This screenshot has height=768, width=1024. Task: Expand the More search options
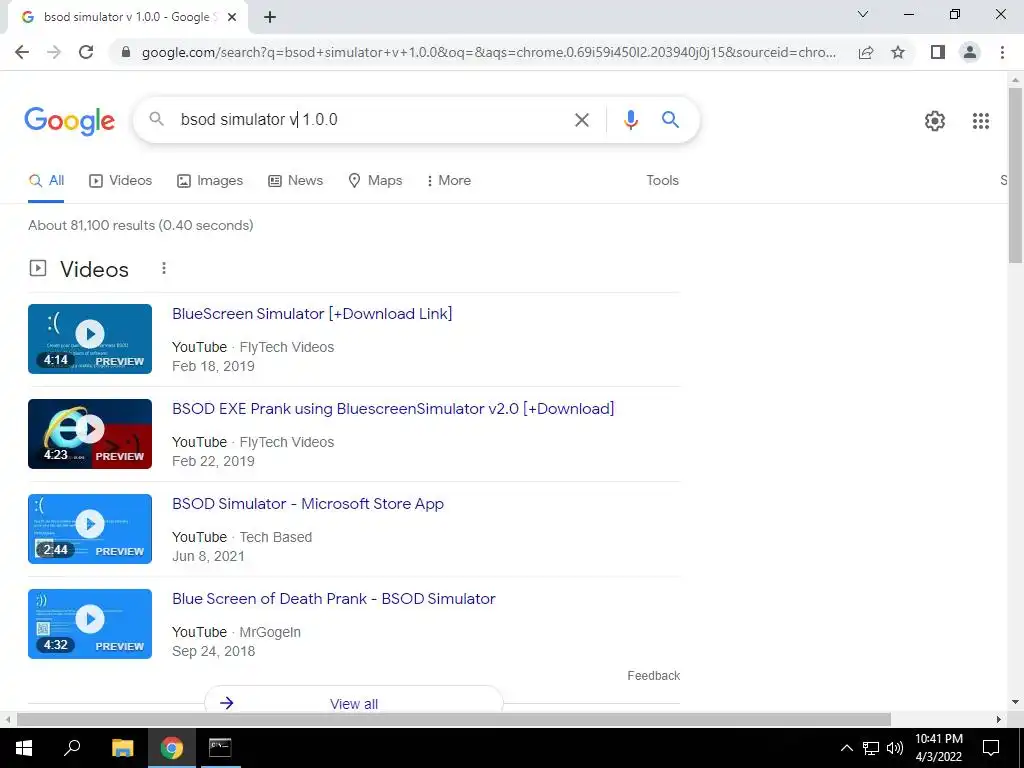coord(448,181)
